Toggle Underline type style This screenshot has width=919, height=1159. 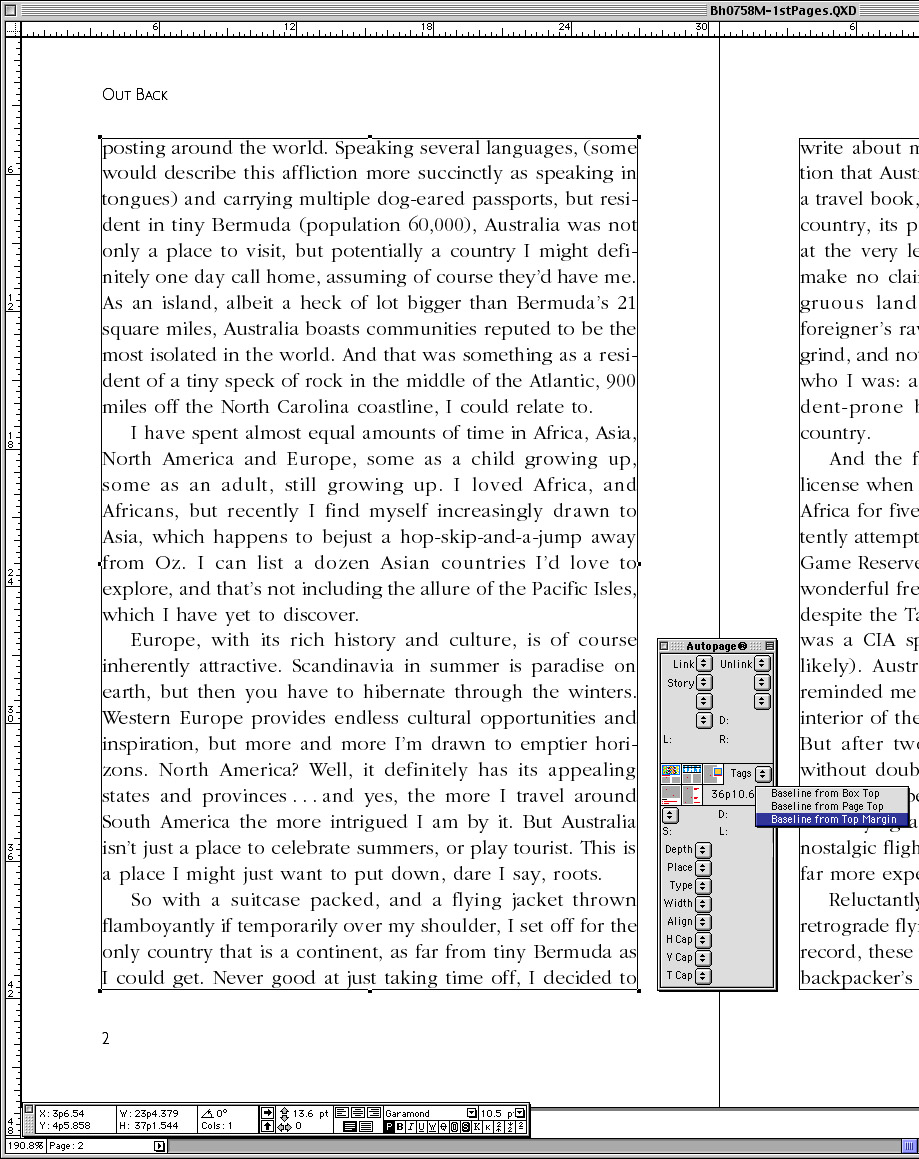point(421,1127)
